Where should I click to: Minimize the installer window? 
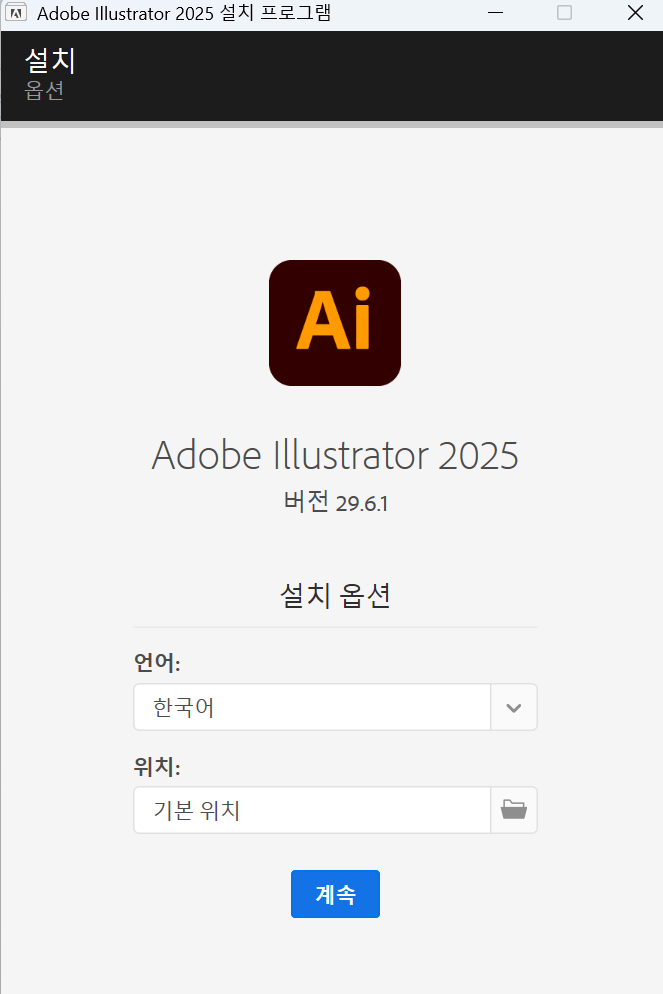[496, 13]
